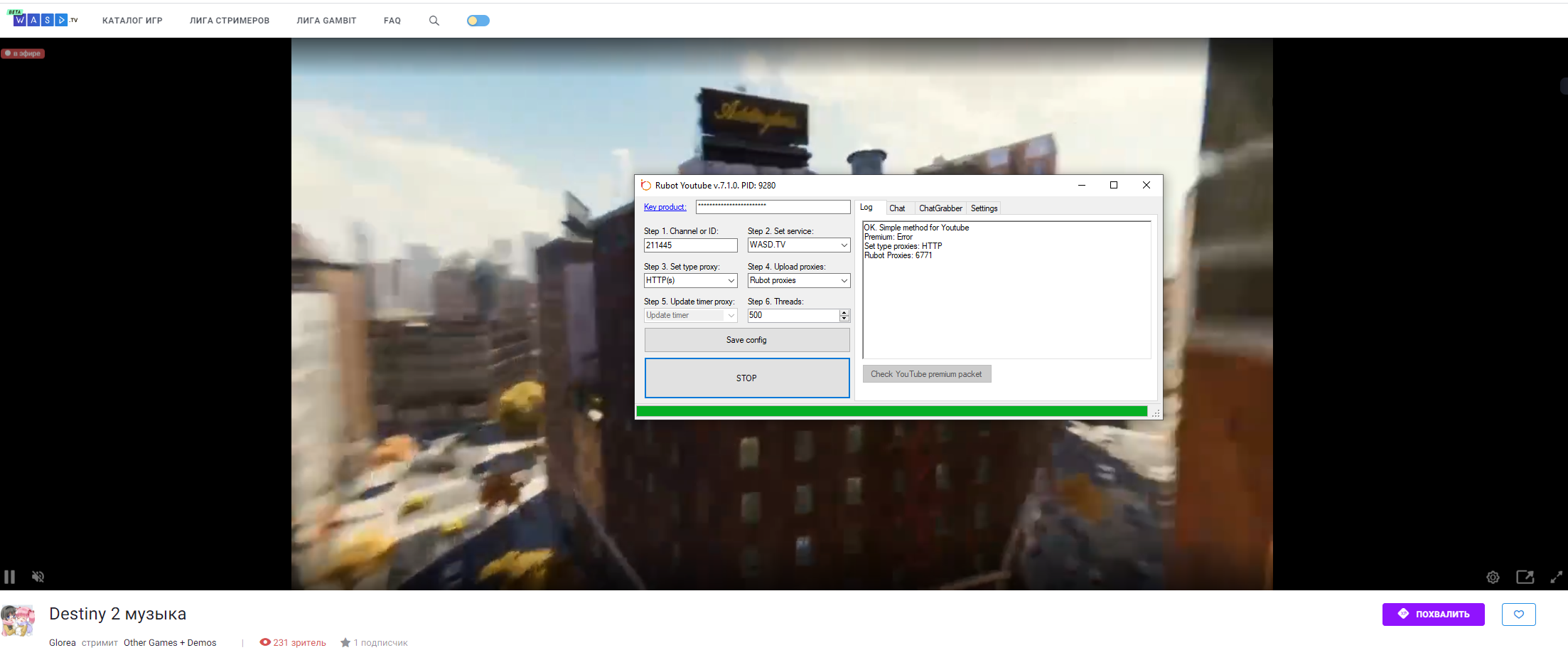
Task: Toggle the dark theme switch
Action: pos(478,21)
